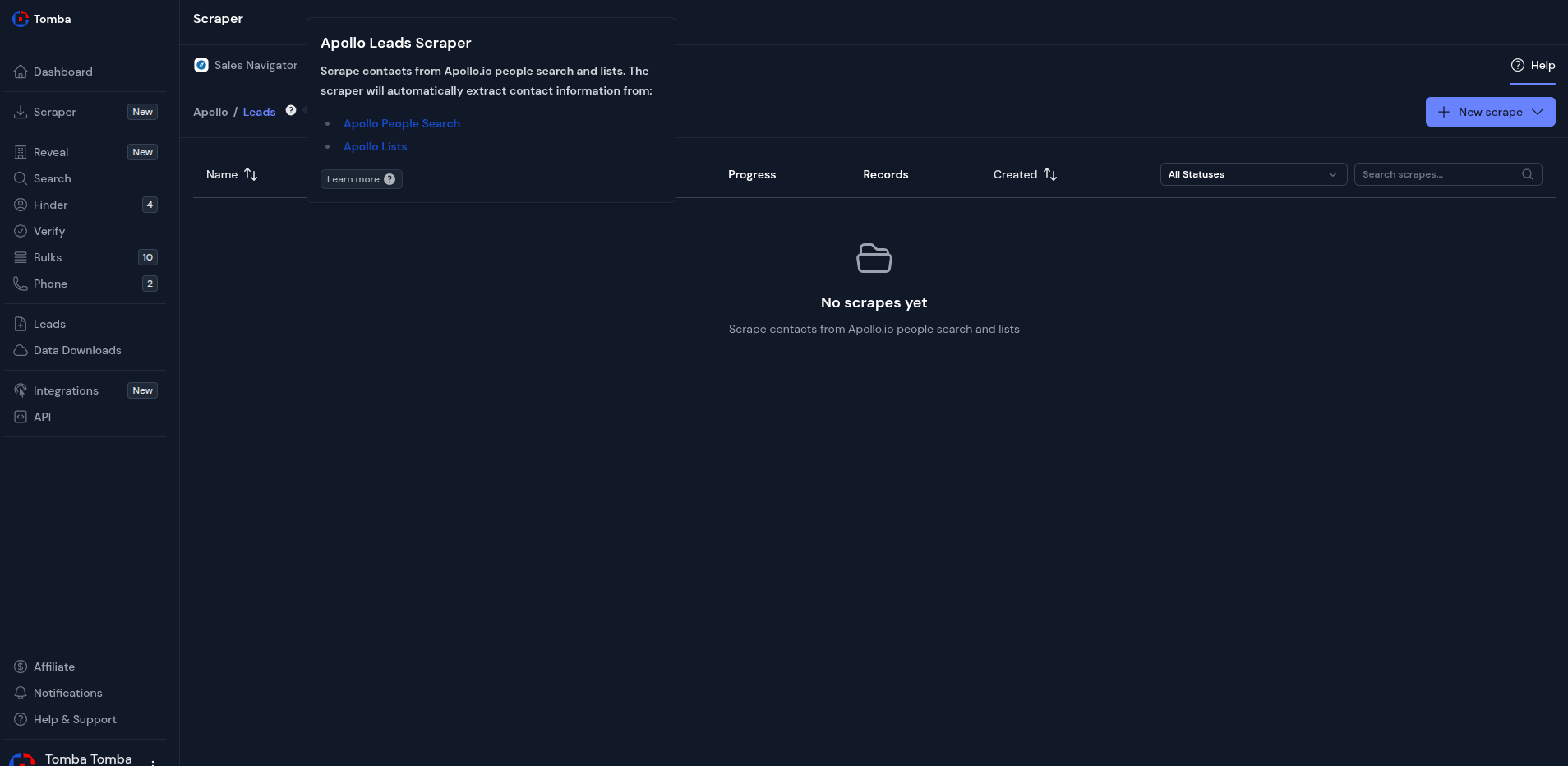
Task: Click the magnifier icon in search scrapes
Action: click(x=1528, y=174)
